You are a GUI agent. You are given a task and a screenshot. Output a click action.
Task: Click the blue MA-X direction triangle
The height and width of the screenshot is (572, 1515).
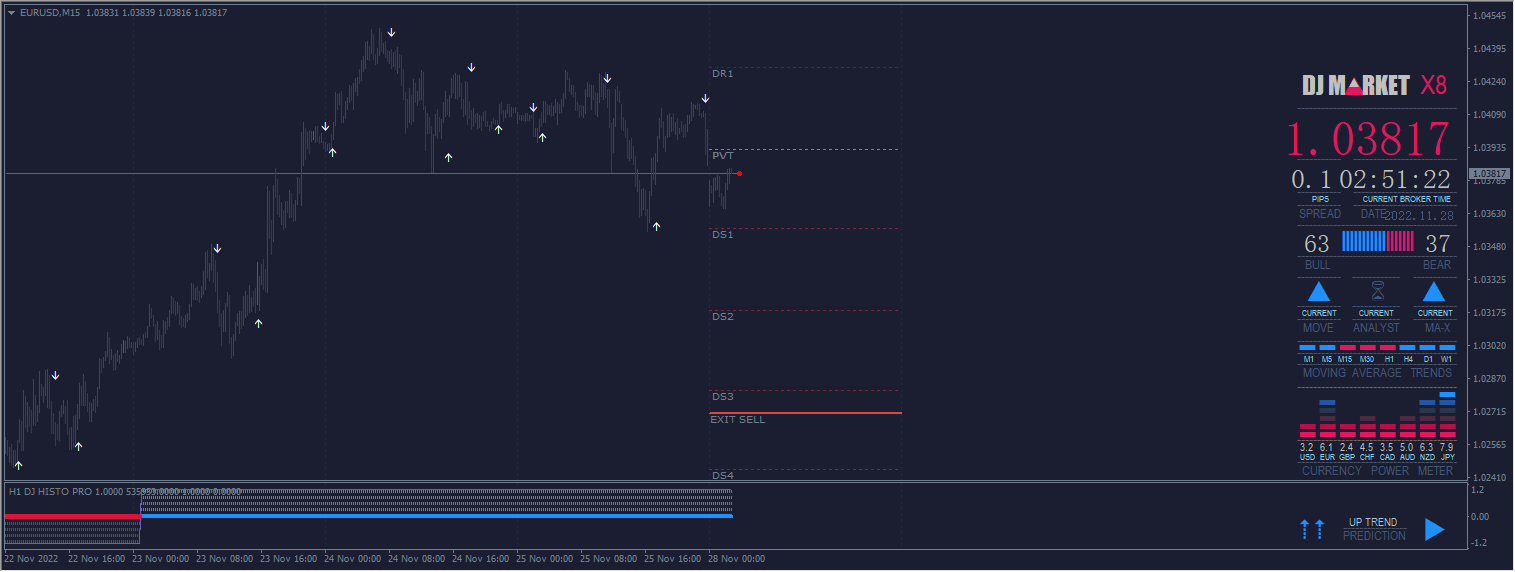click(x=1434, y=292)
